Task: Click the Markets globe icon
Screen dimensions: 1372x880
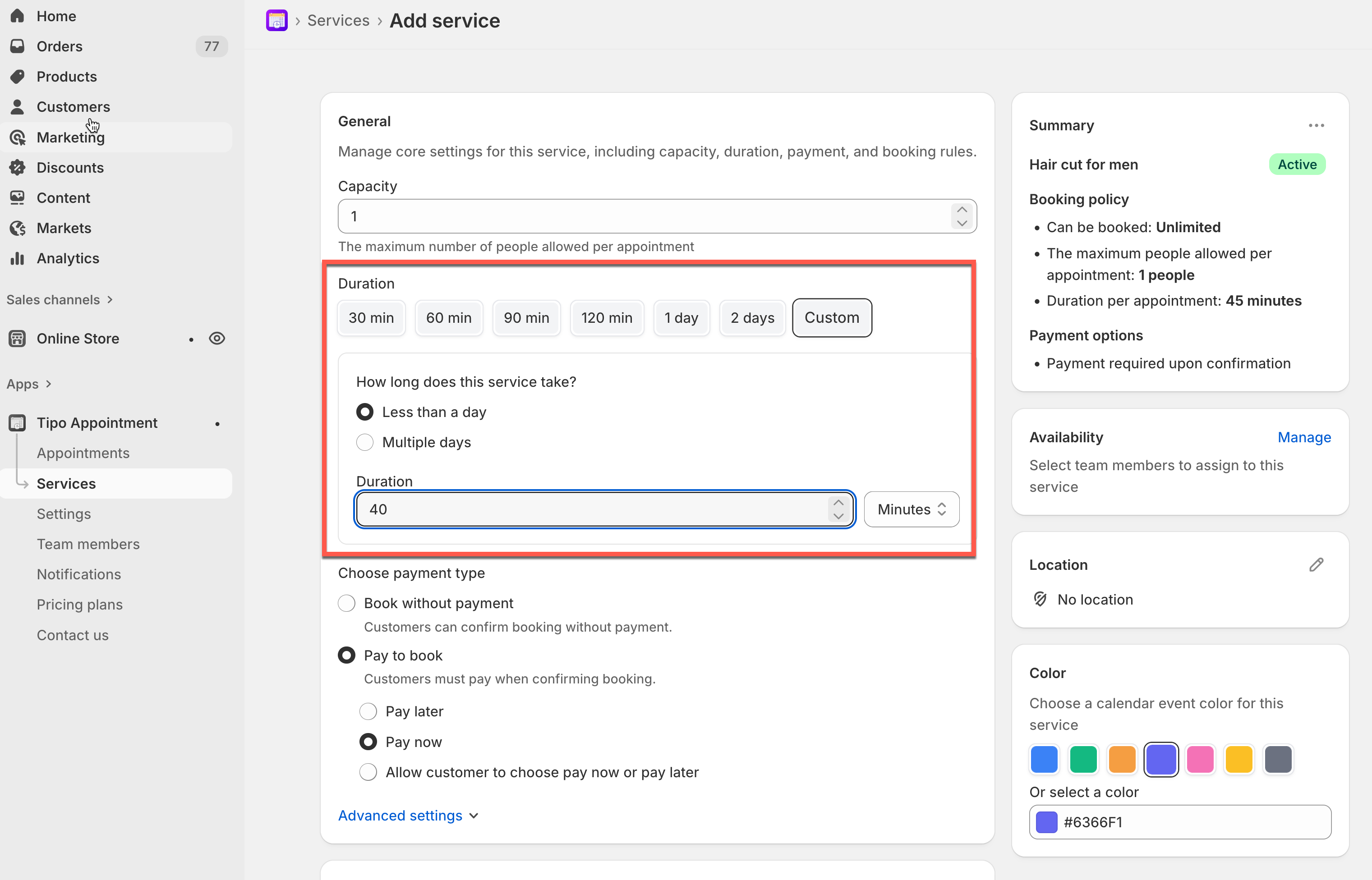Action: [x=18, y=228]
